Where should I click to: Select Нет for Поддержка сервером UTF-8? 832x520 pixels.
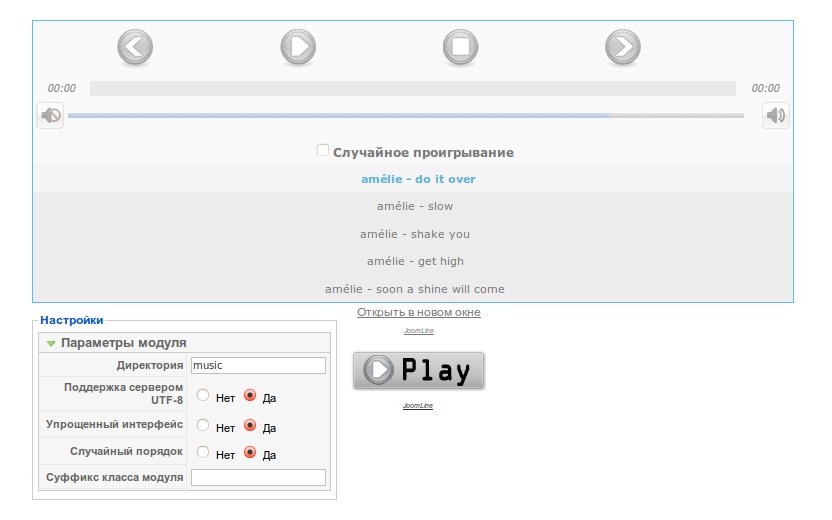[204, 396]
